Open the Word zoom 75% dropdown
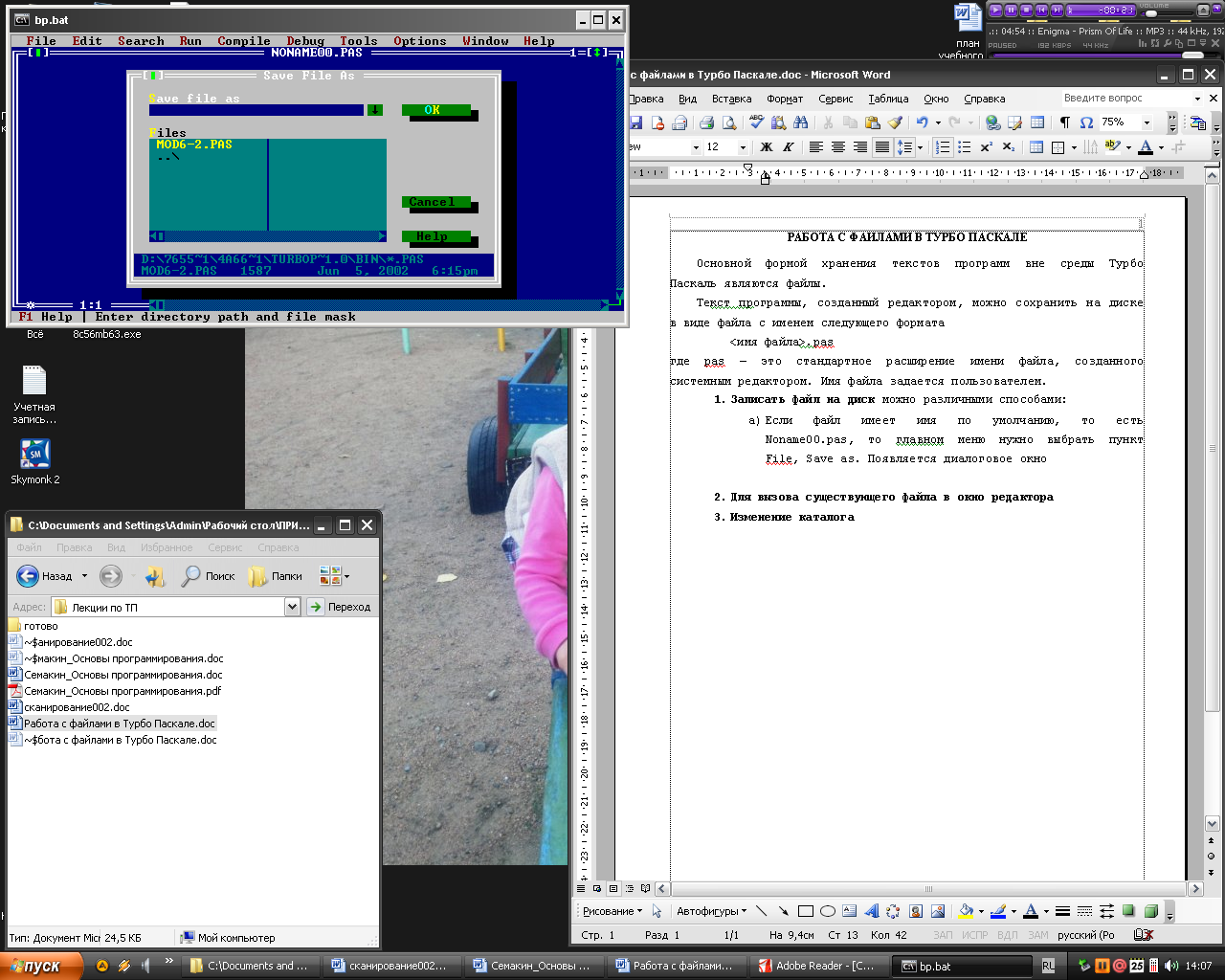Screen dimensions: 1225x980 tap(1147, 122)
